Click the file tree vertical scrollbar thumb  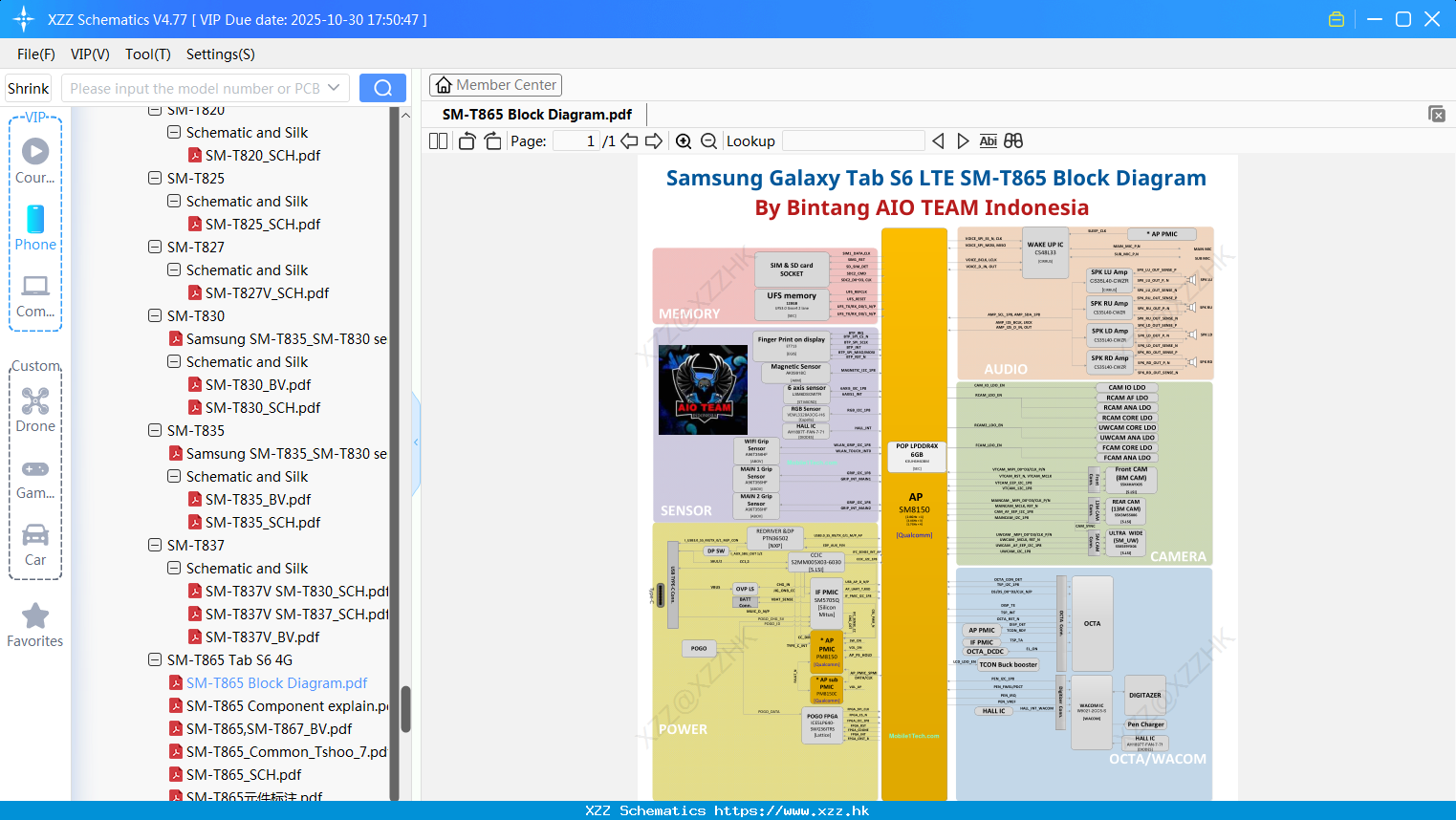point(405,709)
